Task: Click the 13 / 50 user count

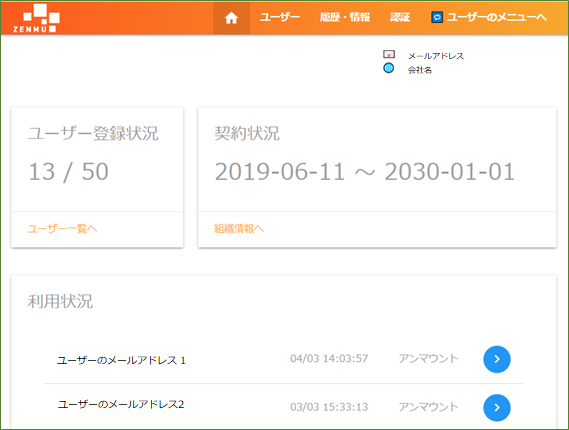Action: (x=69, y=171)
